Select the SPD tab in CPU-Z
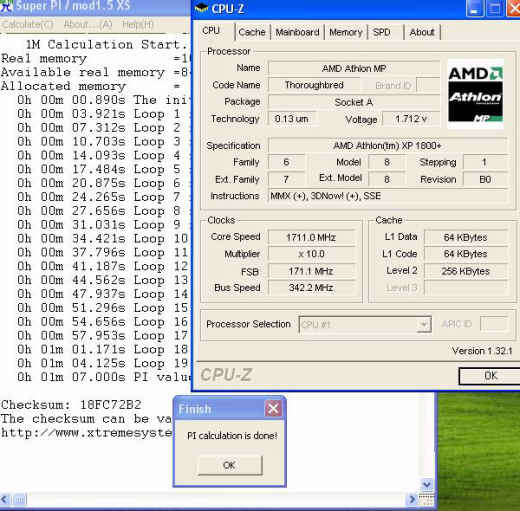This screenshot has width=520, height=511. (382, 32)
